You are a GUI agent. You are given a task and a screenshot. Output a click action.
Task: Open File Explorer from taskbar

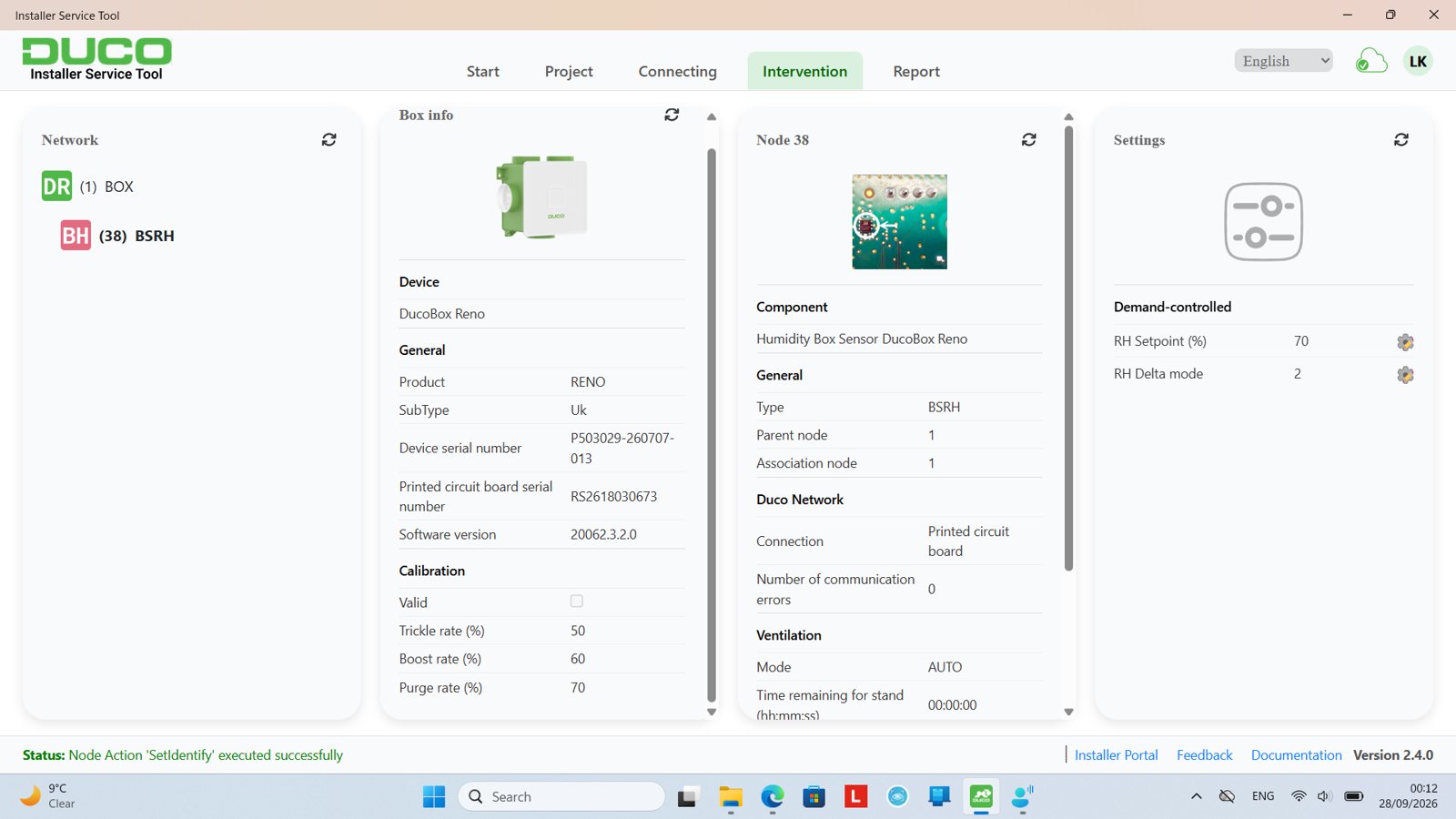point(731,797)
